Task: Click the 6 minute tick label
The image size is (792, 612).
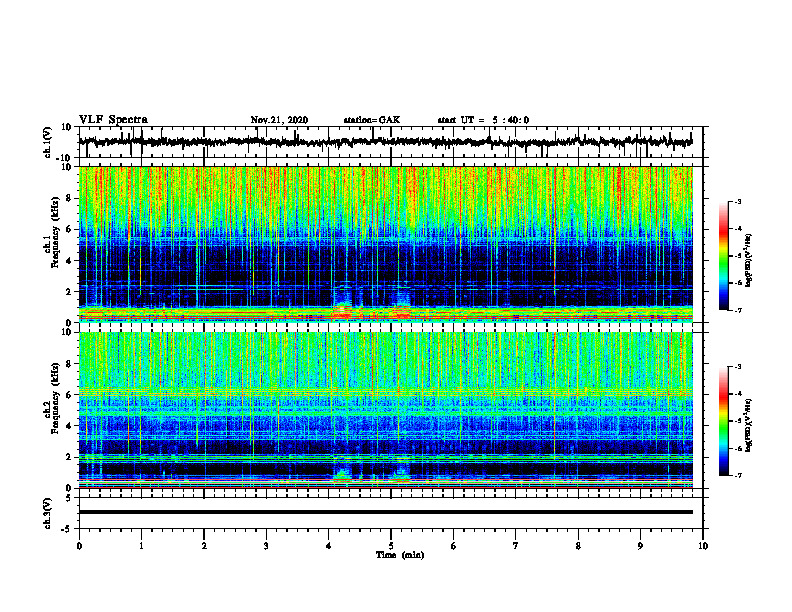Action: [454, 546]
